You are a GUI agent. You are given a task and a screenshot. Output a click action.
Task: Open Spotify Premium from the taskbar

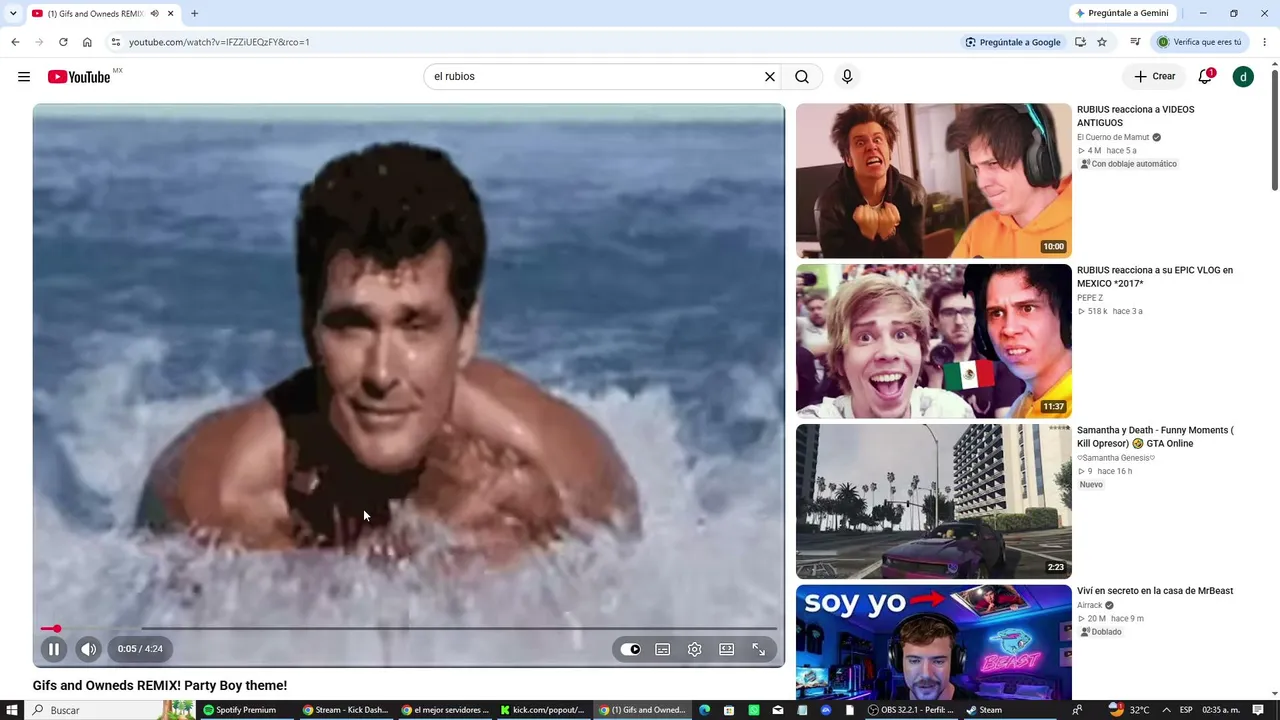240,710
